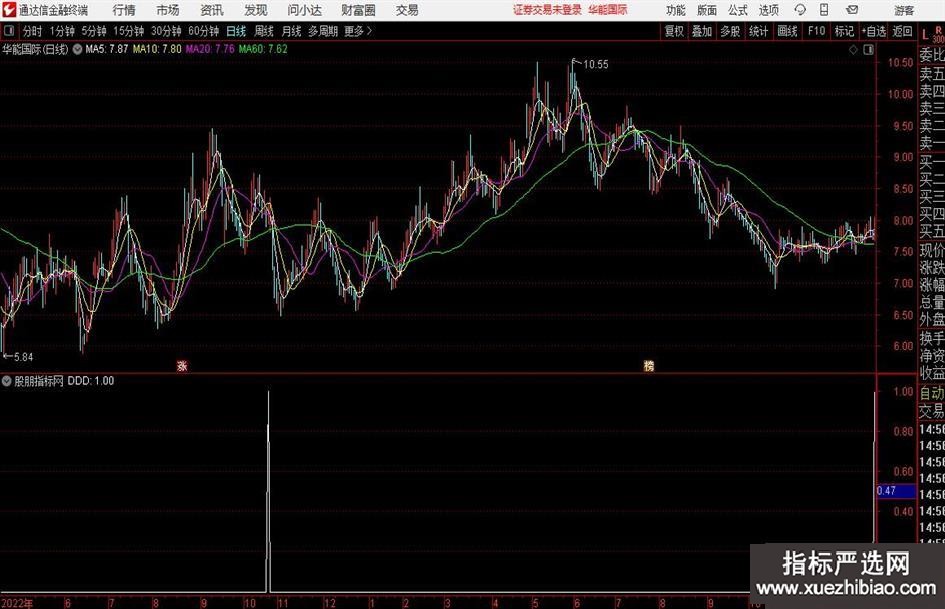The height and width of the screenshot is (609, 945).
Task: Open the 问小达 menu
Action: click(x=305, y=10)
